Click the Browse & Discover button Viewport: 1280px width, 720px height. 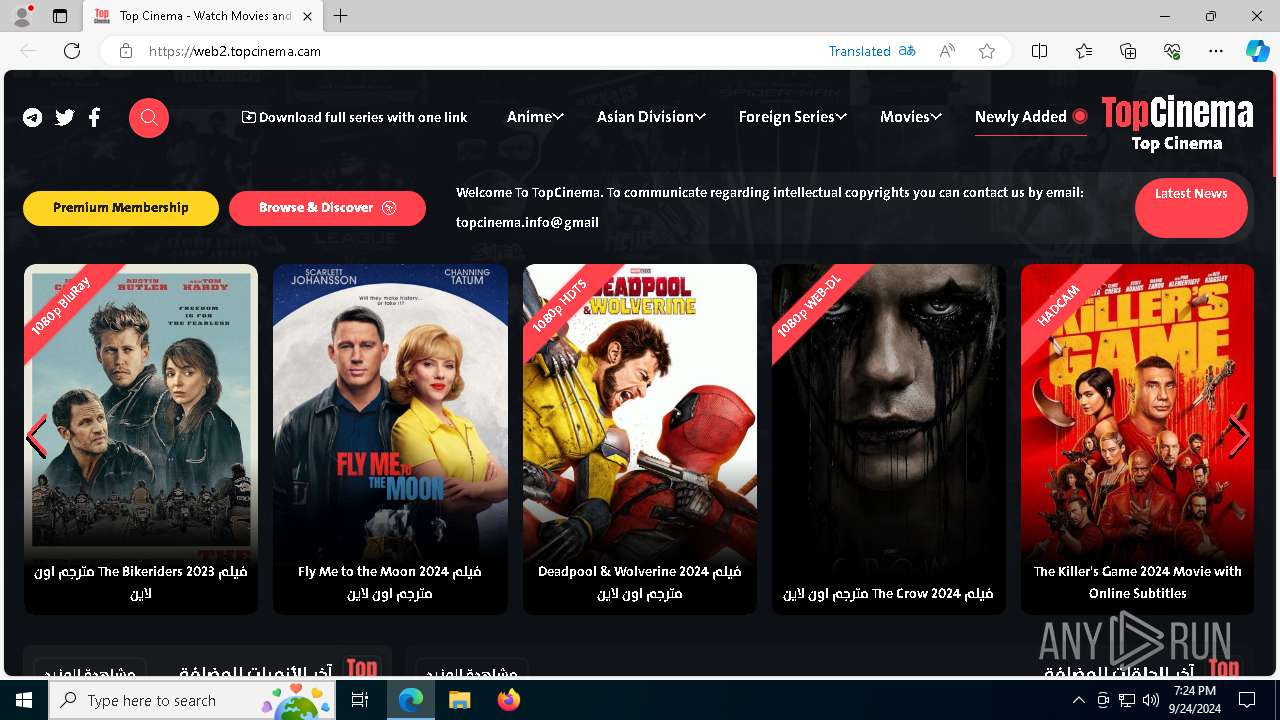(x=327, y=208)
